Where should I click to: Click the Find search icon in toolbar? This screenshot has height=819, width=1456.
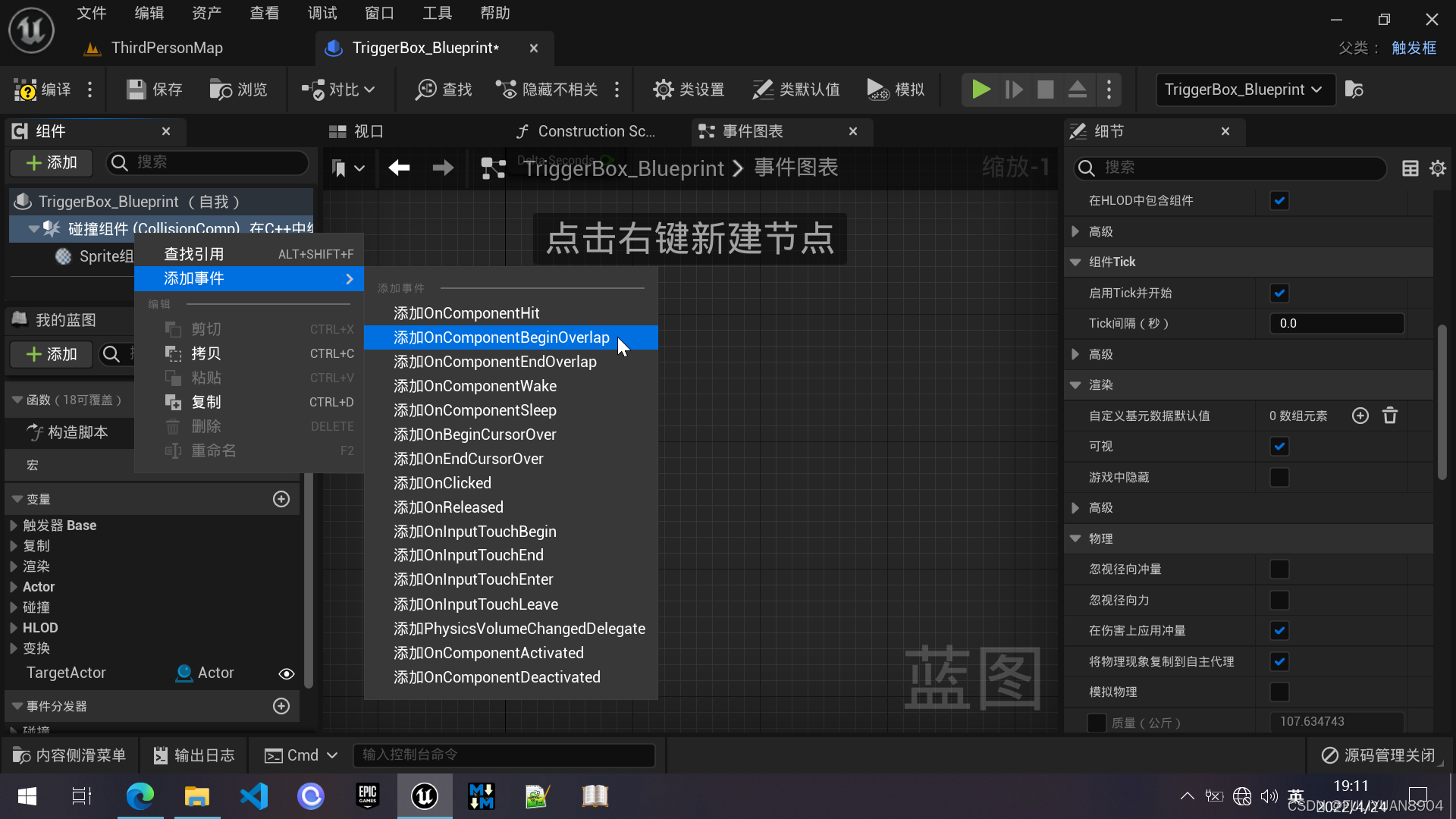coord(426,89)
